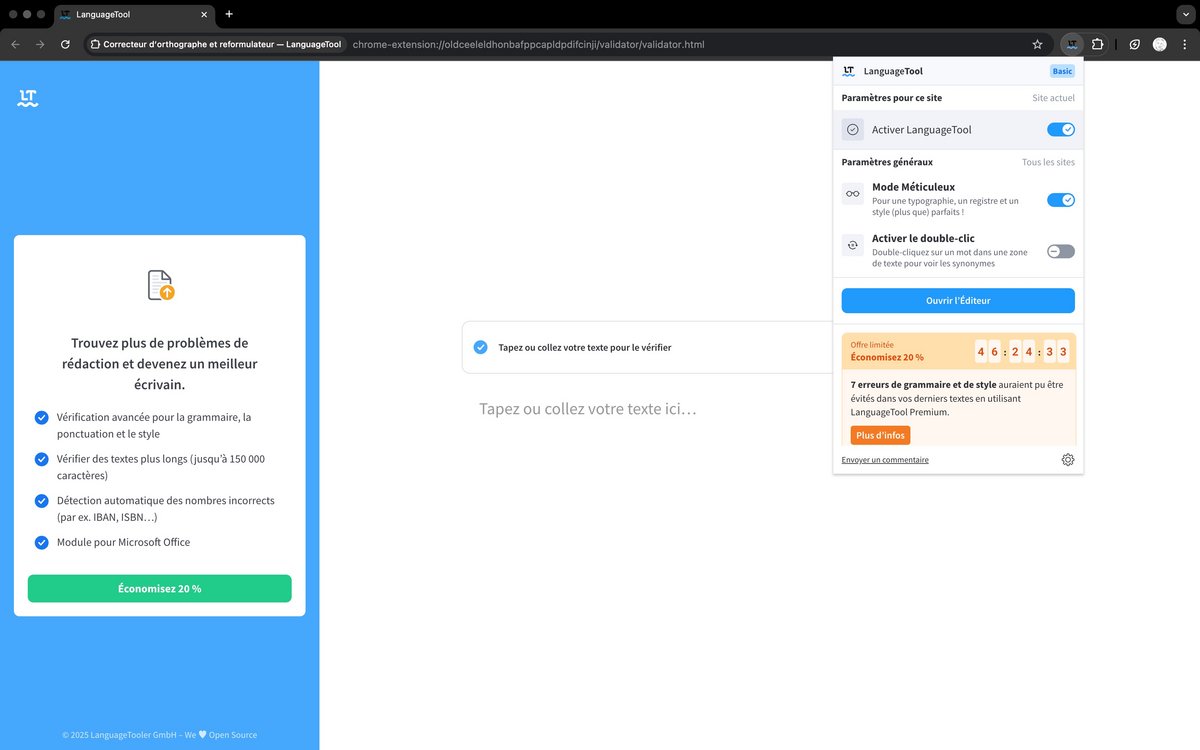The width and height of the screenshot is (1200, 750).
Task: Click the Économisez 20 % green button
Action: pos(160,588)
